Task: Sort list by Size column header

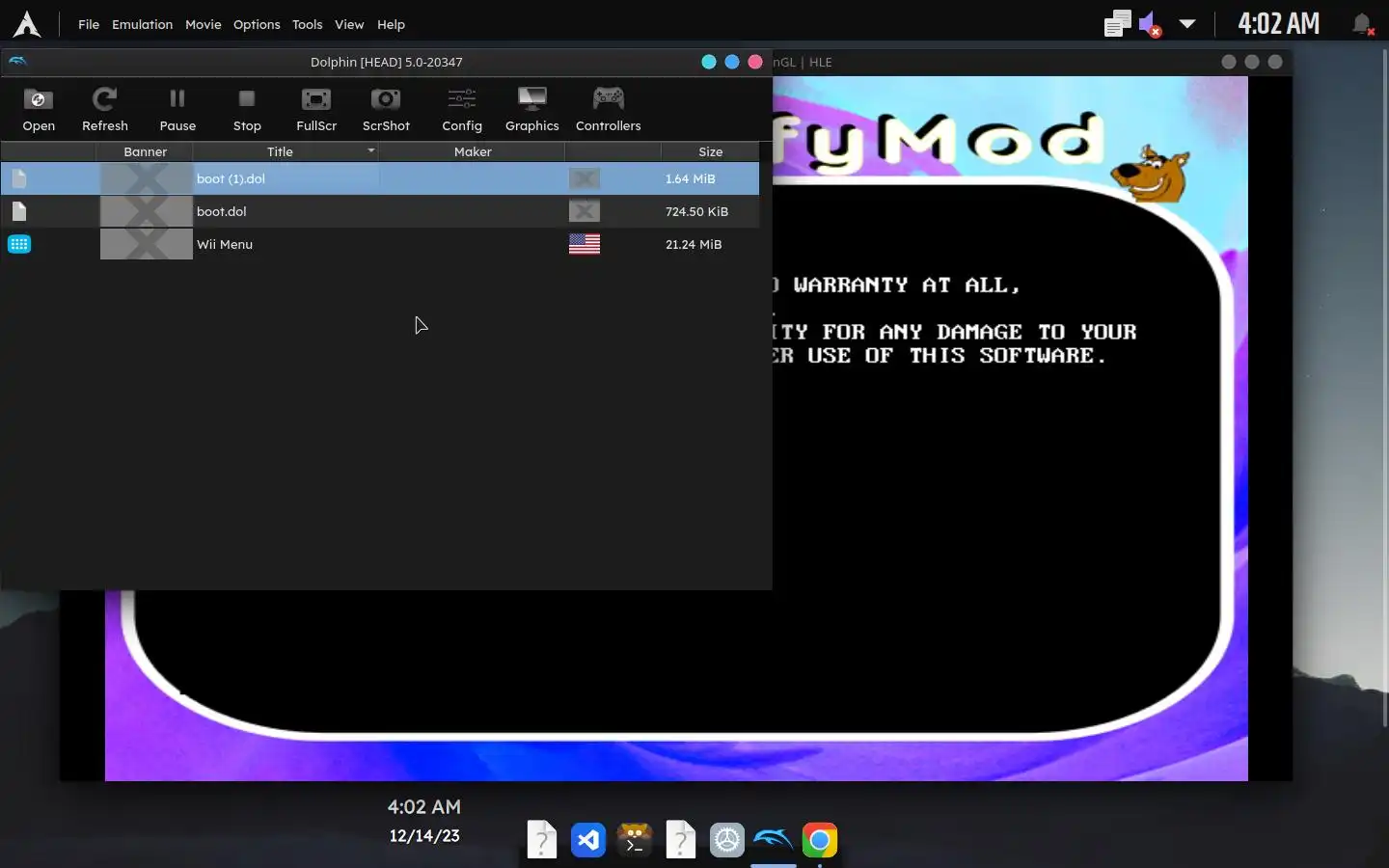Action: [710, 151]
